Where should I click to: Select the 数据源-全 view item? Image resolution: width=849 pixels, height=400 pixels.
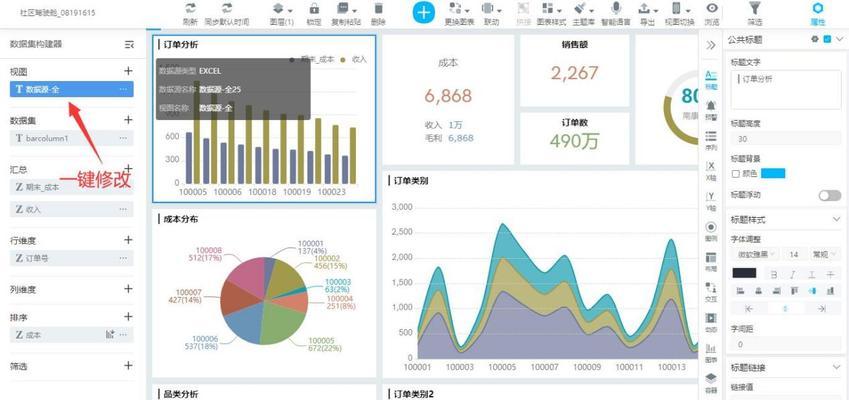71,89
